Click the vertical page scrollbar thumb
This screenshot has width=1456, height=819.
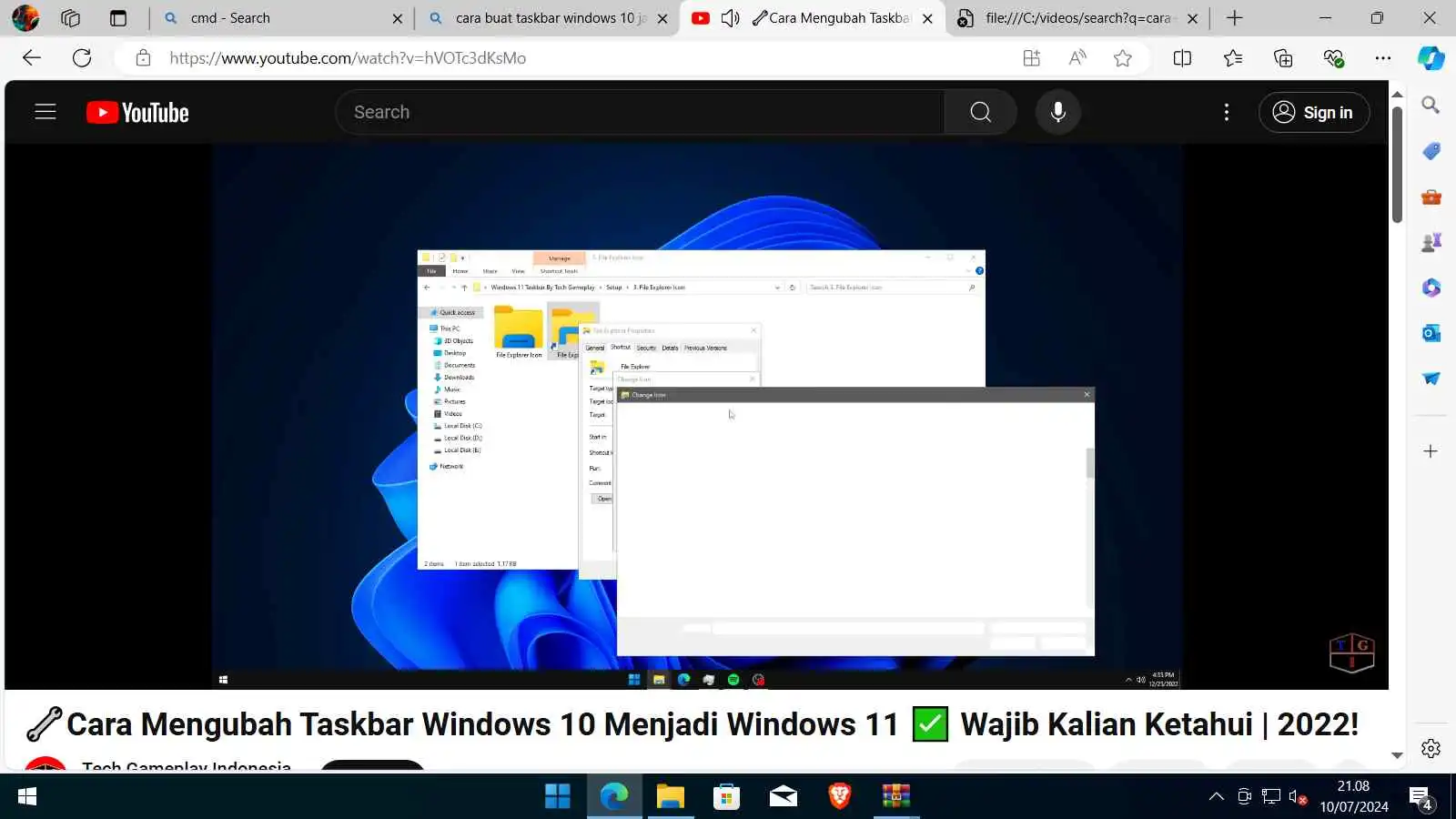[x=1397, y=164]
